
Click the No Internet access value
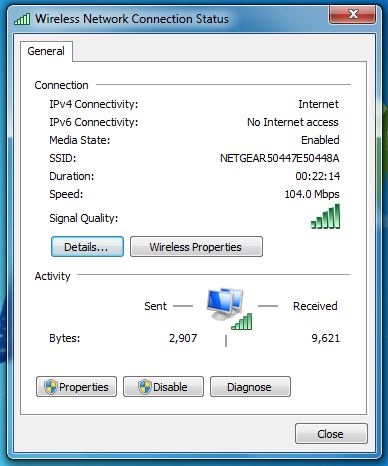[293, 122]
